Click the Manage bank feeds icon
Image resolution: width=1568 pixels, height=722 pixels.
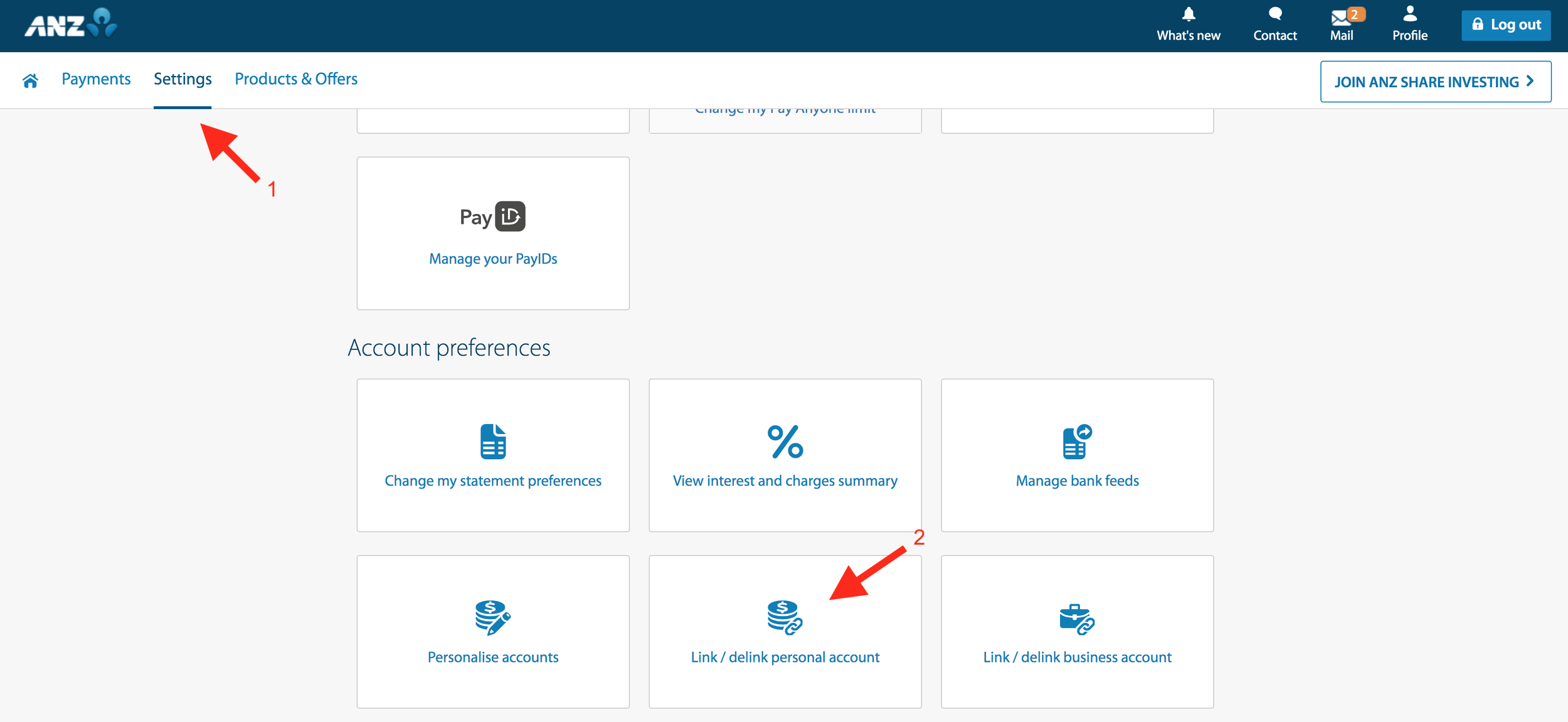click(1076, 444)
